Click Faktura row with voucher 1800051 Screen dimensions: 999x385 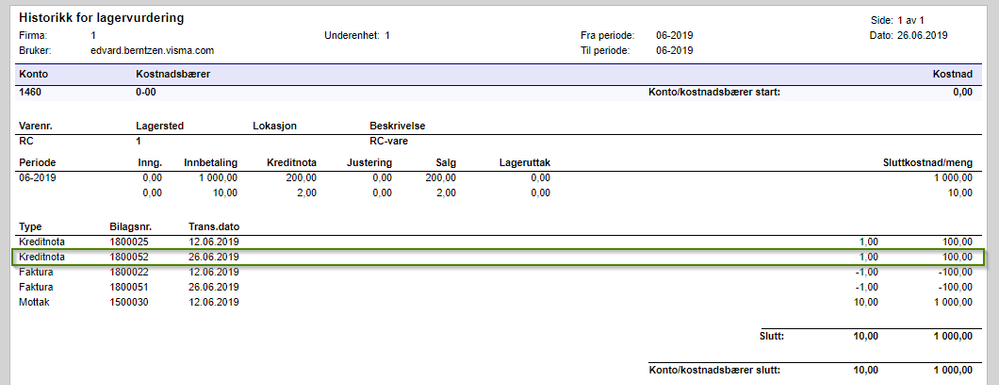(x=498, y=287)
